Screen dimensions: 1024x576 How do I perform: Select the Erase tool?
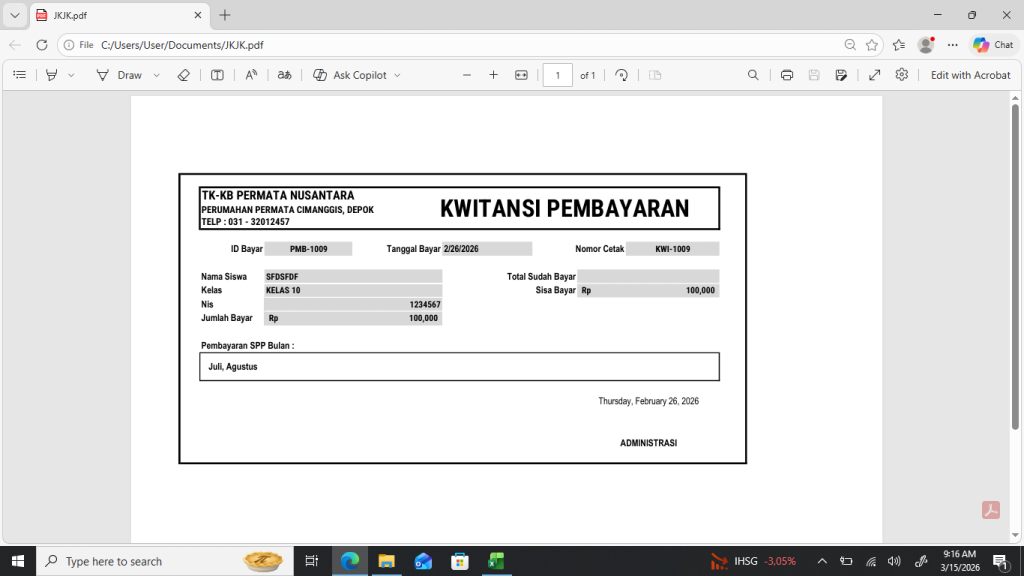183,75
